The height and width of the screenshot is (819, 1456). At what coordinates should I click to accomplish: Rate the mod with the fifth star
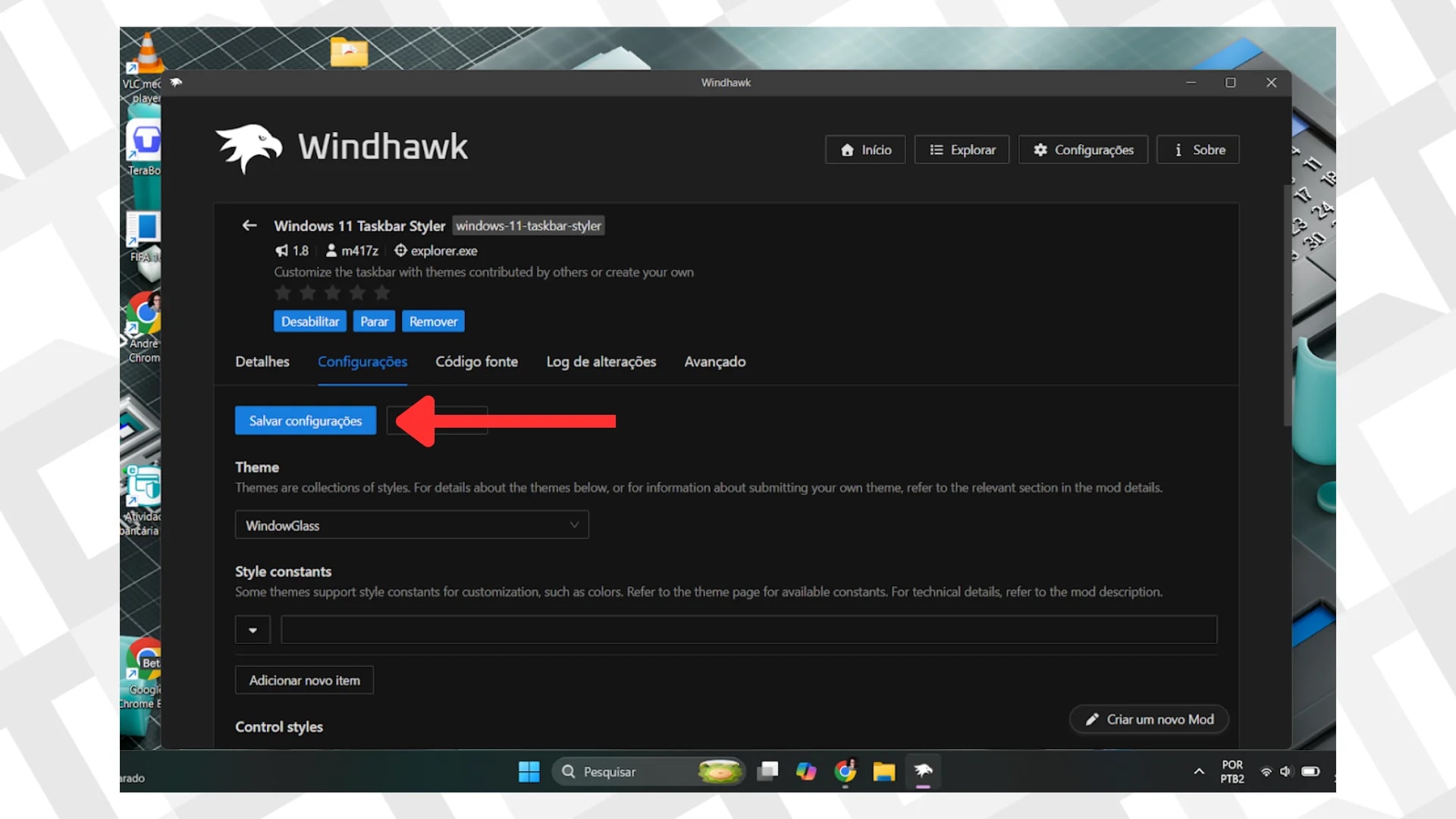[x=382, y=293]
